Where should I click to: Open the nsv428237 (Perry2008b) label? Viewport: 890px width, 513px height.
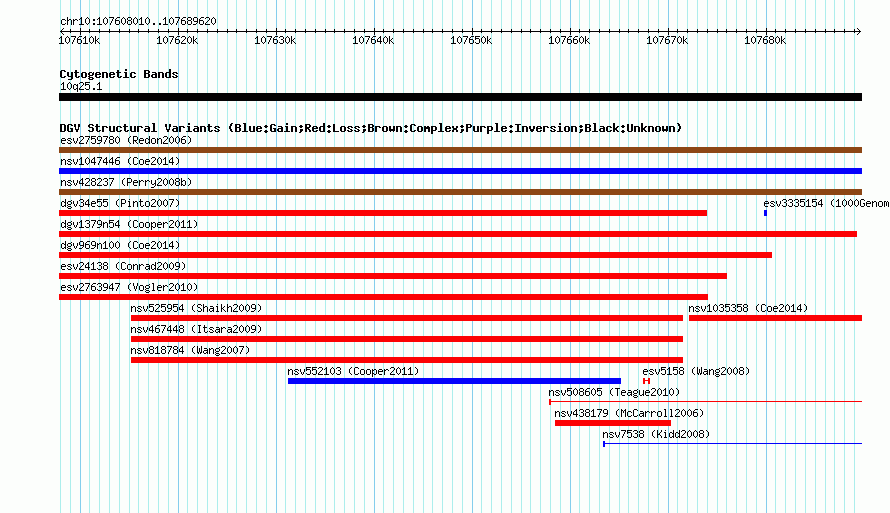pos(126,182)
